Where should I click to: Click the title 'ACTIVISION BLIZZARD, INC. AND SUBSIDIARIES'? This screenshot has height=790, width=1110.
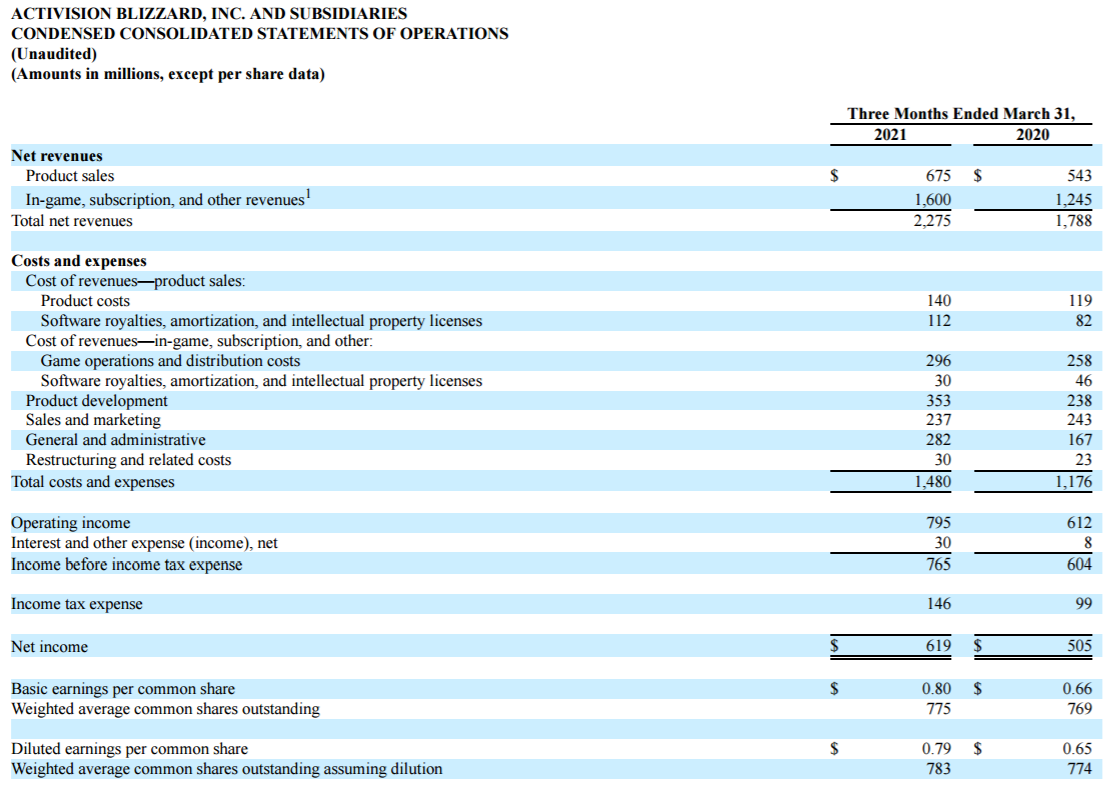coord(209,13)
